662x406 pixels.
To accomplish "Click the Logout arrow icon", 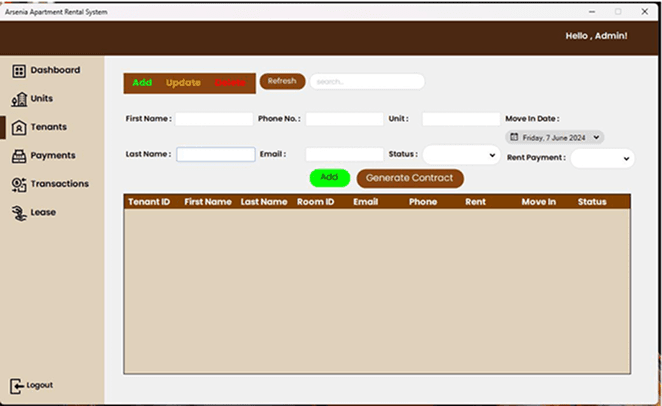I will (16, 386).
